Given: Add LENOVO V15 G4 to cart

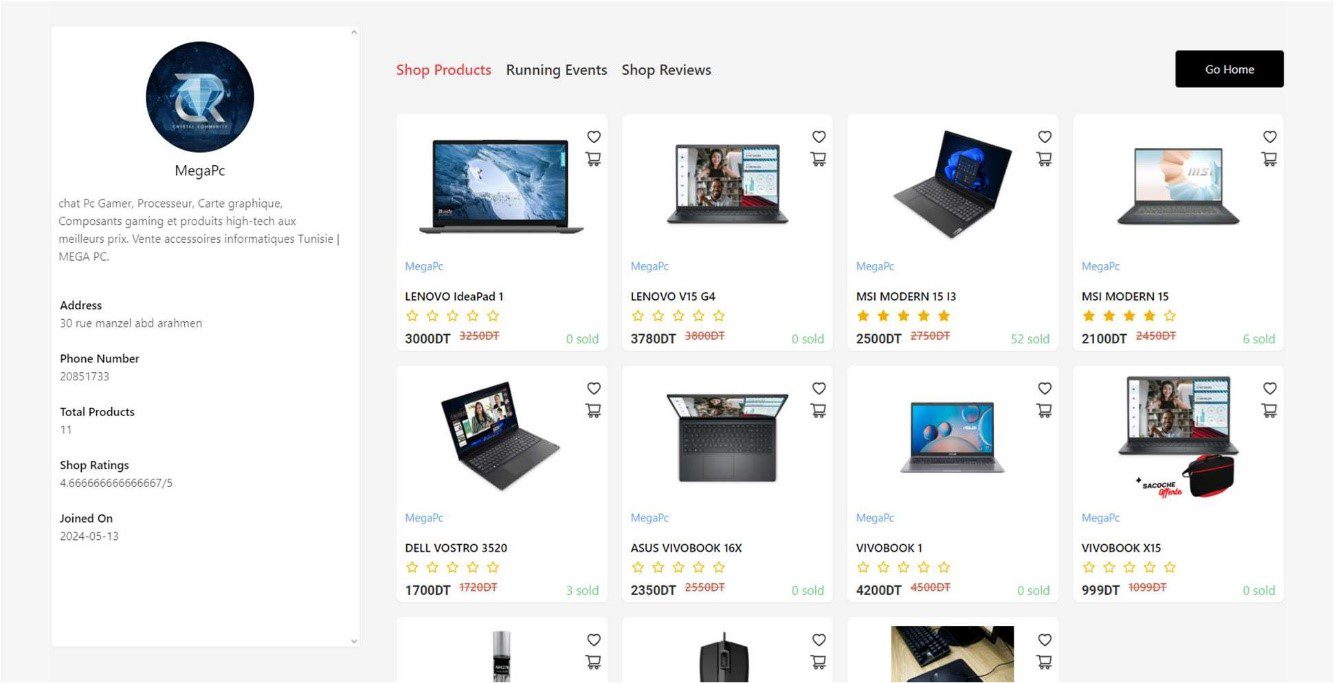Looking at the screenshot, I should pos(819,159).
